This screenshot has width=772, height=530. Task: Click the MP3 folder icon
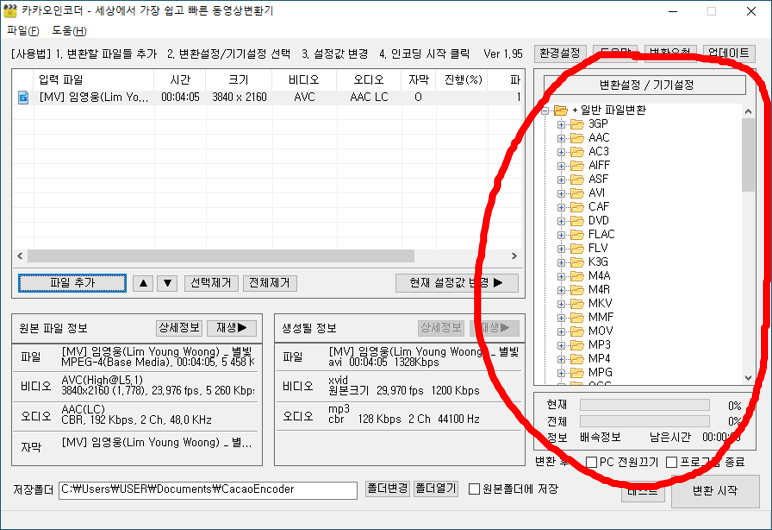(577, 345)
